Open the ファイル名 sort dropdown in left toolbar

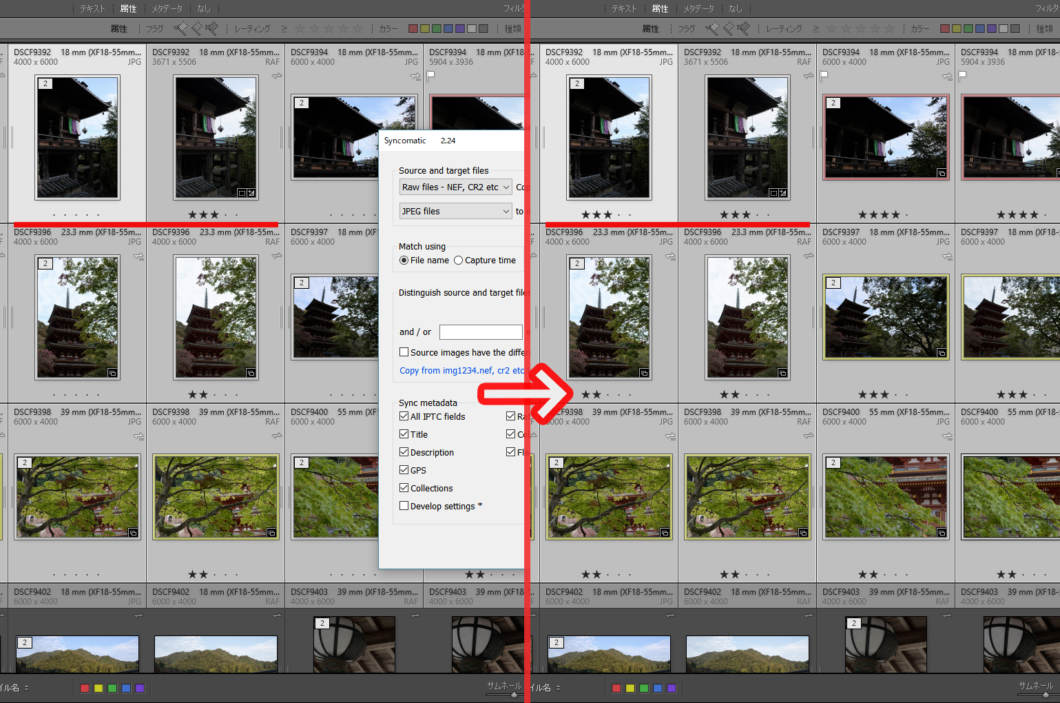point(14,687)
